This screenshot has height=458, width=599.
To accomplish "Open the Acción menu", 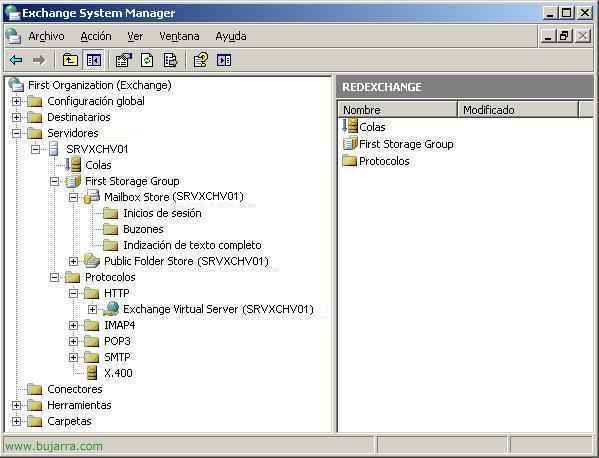I will point(96,36).
